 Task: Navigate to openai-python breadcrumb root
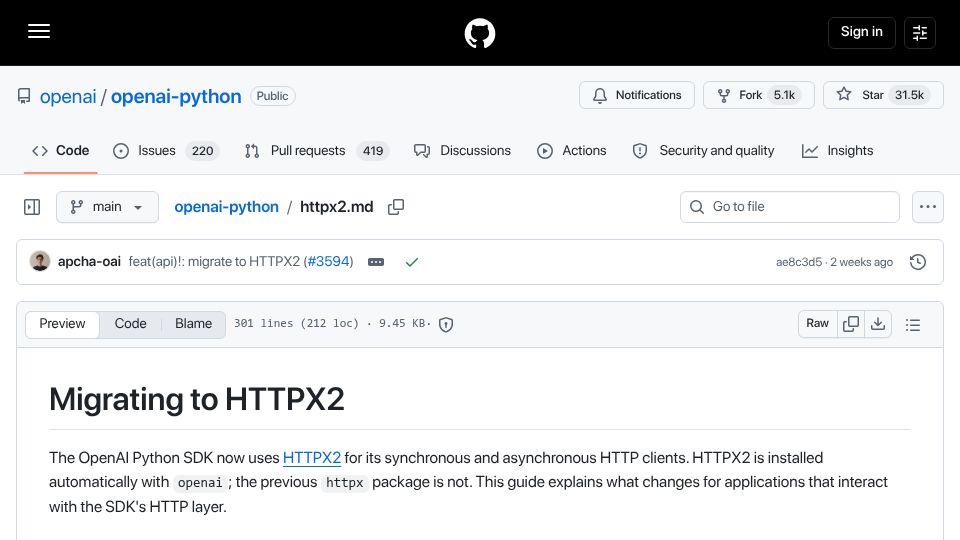(x=227, y=207)
